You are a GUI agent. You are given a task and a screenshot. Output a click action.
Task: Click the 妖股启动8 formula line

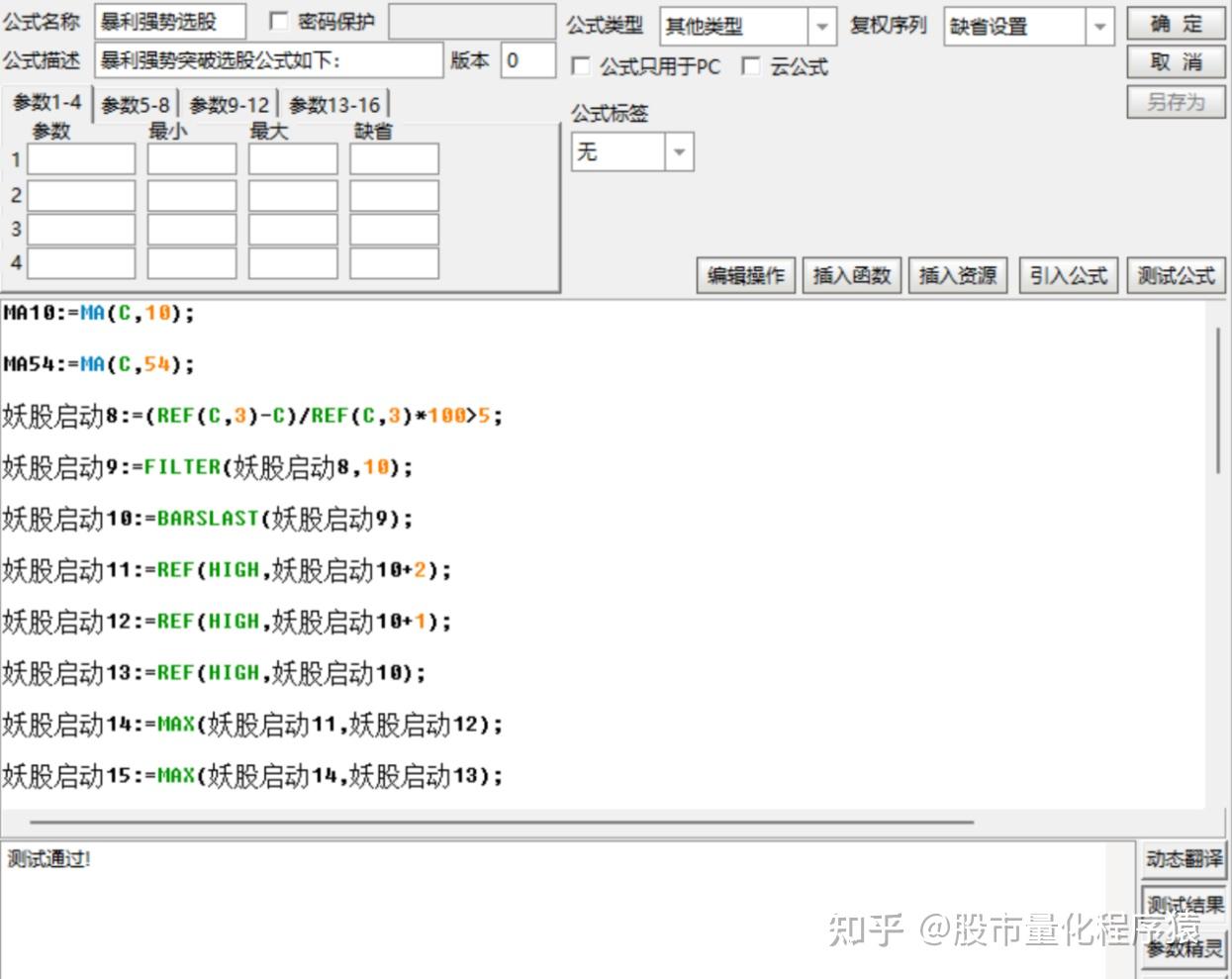tap(253, 416)
